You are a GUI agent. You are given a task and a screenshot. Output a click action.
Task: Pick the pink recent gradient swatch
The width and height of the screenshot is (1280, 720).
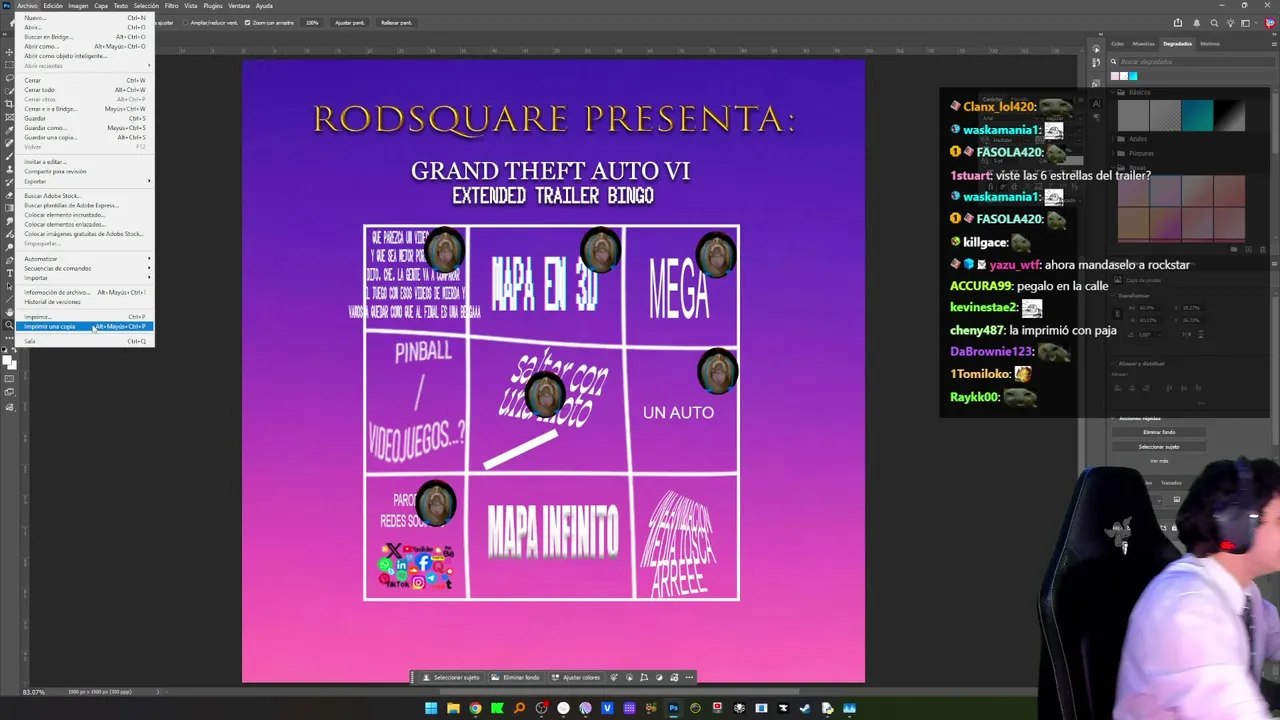1115,76
